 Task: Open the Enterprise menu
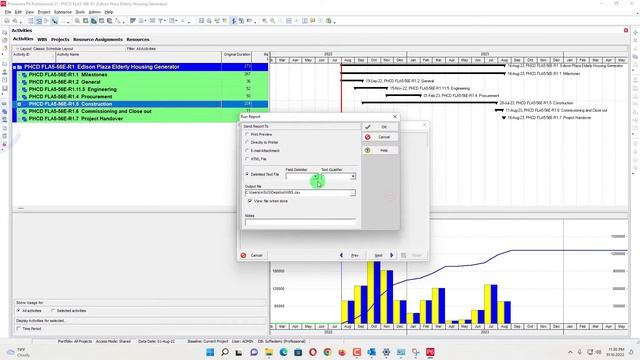point(62,12)
